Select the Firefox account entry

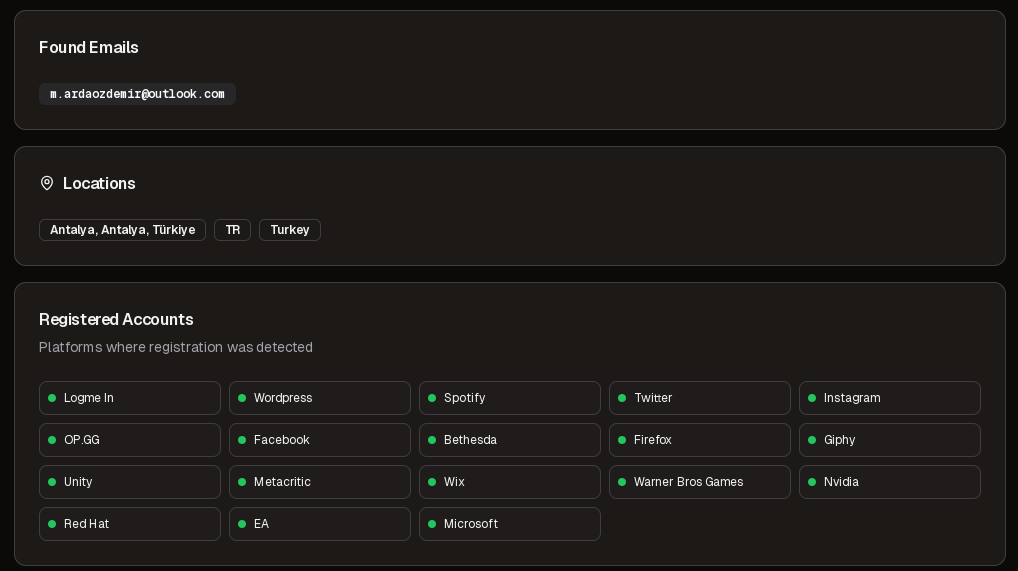coord(700,440)
